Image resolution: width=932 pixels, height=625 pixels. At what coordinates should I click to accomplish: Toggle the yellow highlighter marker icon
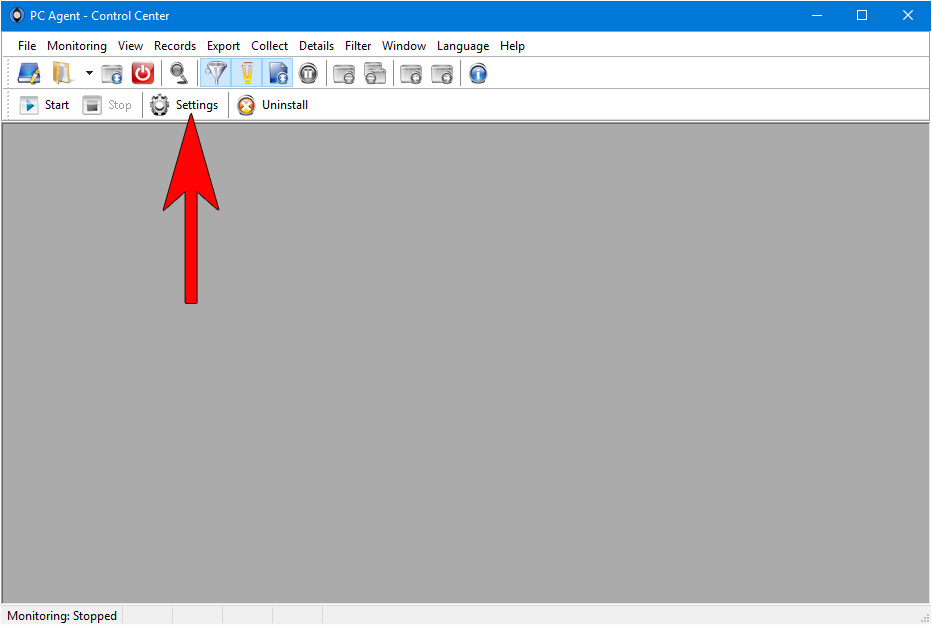[247, 73]
